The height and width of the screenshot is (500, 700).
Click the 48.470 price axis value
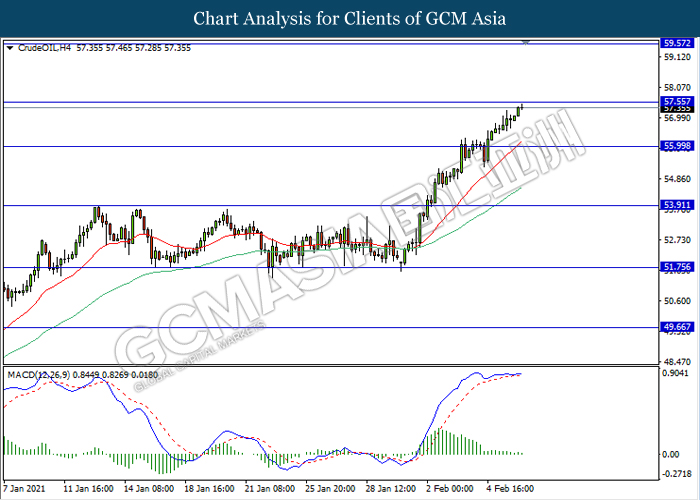tap(677, 362)
